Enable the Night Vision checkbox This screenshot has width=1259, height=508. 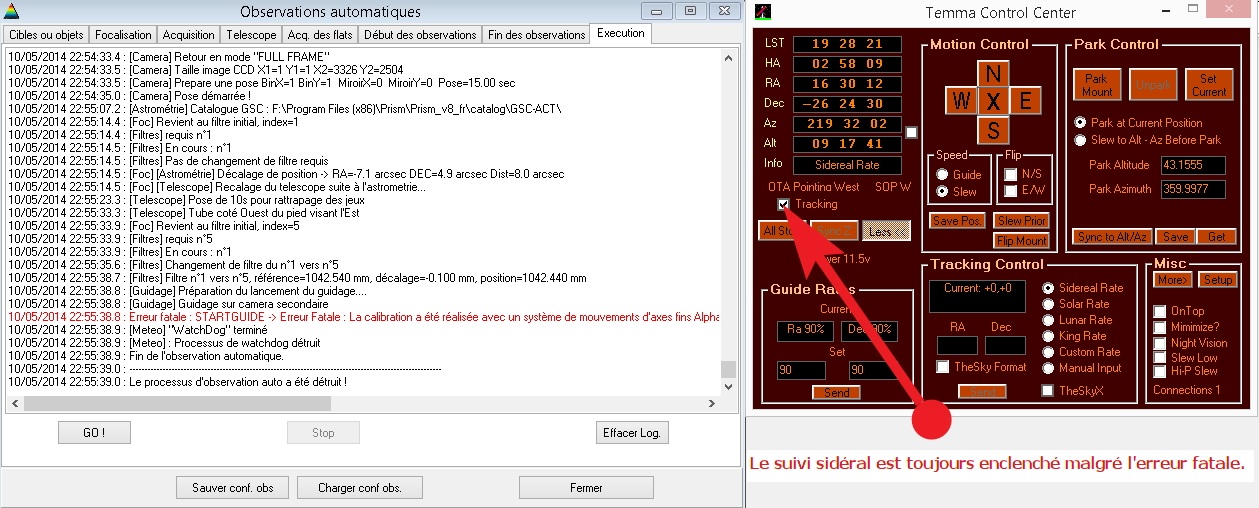tap(1159, 343)
